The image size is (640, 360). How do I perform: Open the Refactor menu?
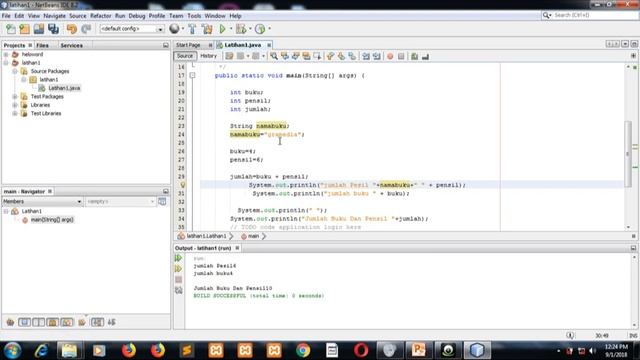(x=100, y=16)
